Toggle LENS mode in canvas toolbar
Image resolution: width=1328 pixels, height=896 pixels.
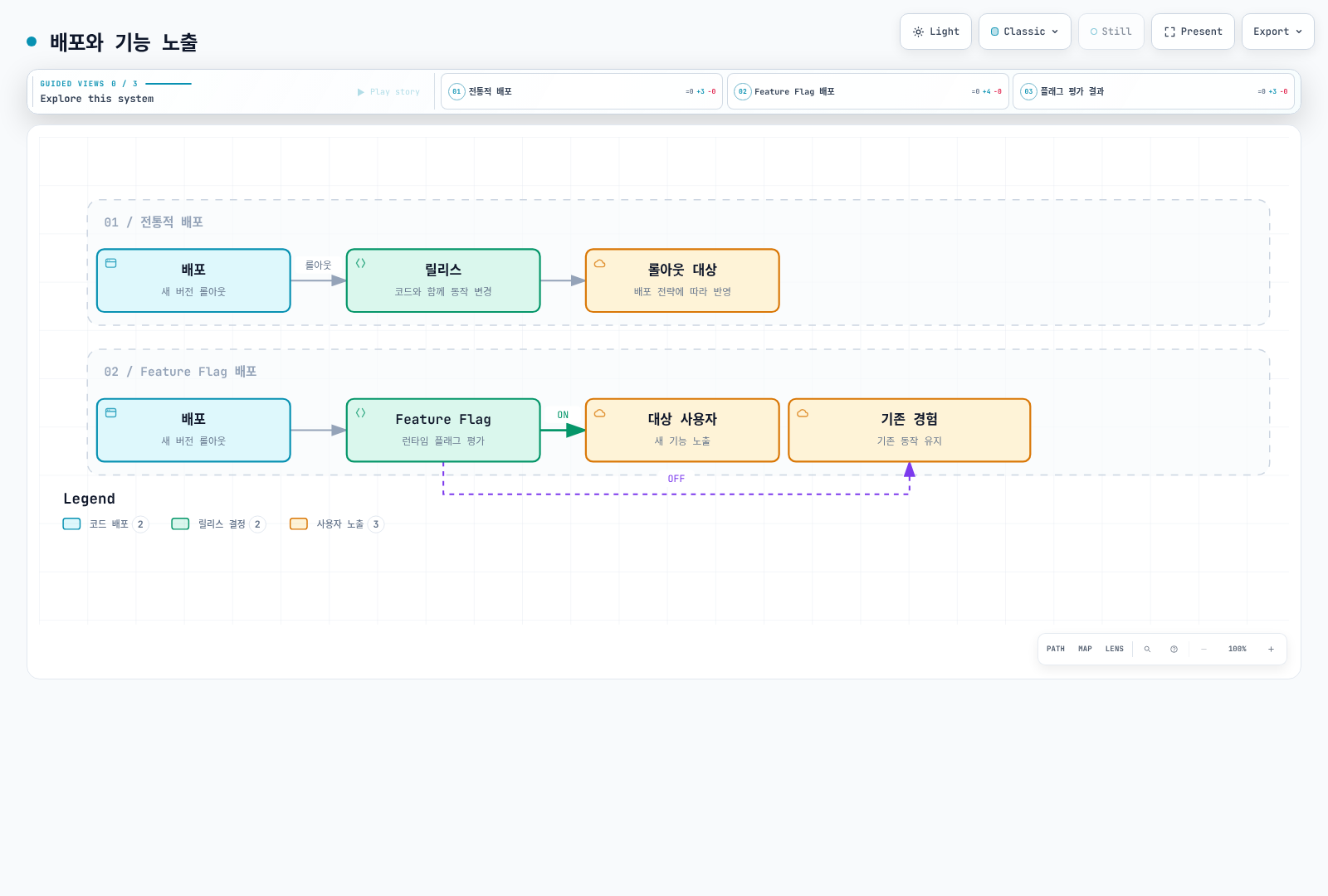pos(1114,649)
